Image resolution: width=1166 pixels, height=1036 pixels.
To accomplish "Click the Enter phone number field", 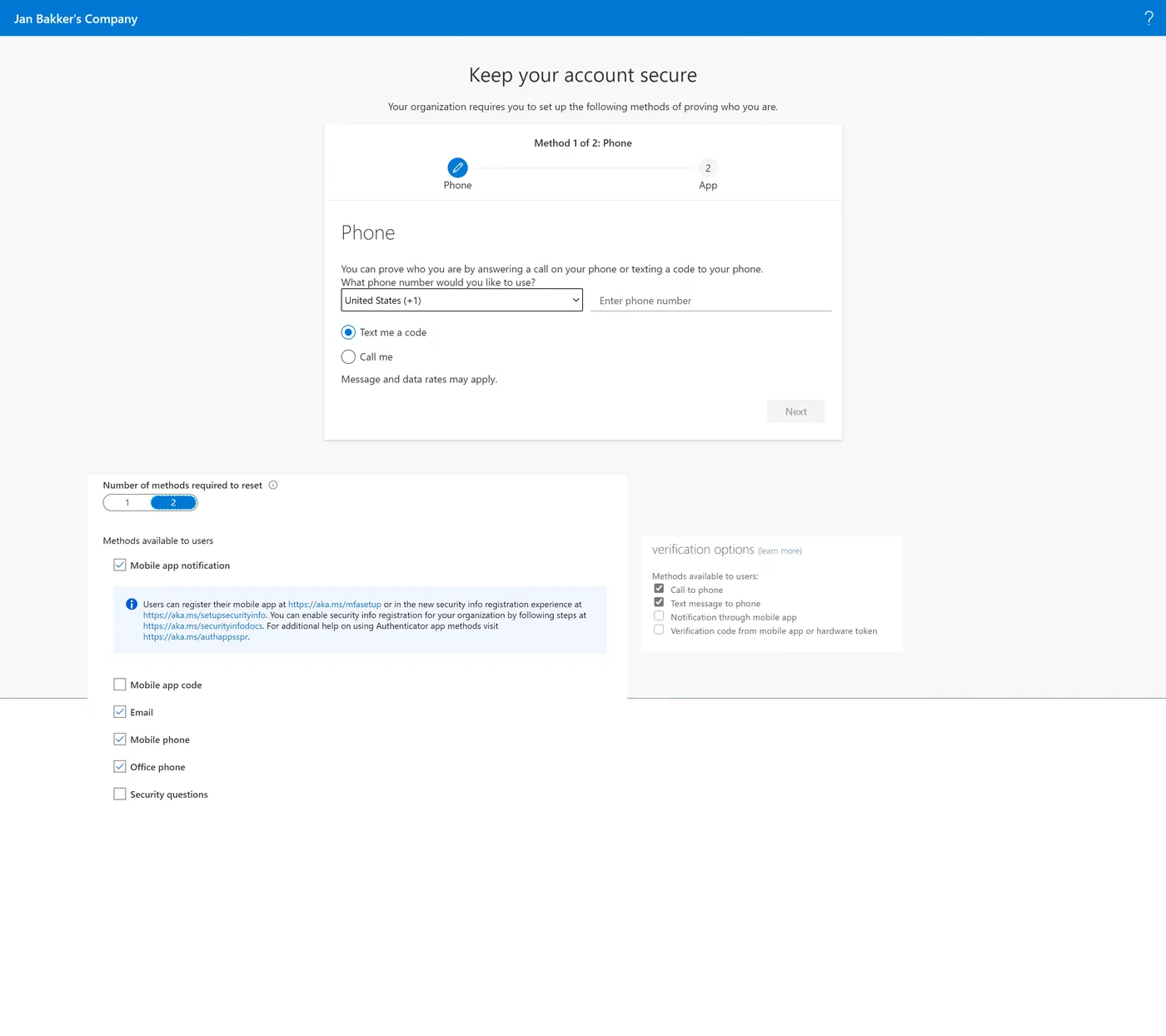I will click(x=710, y=301).
